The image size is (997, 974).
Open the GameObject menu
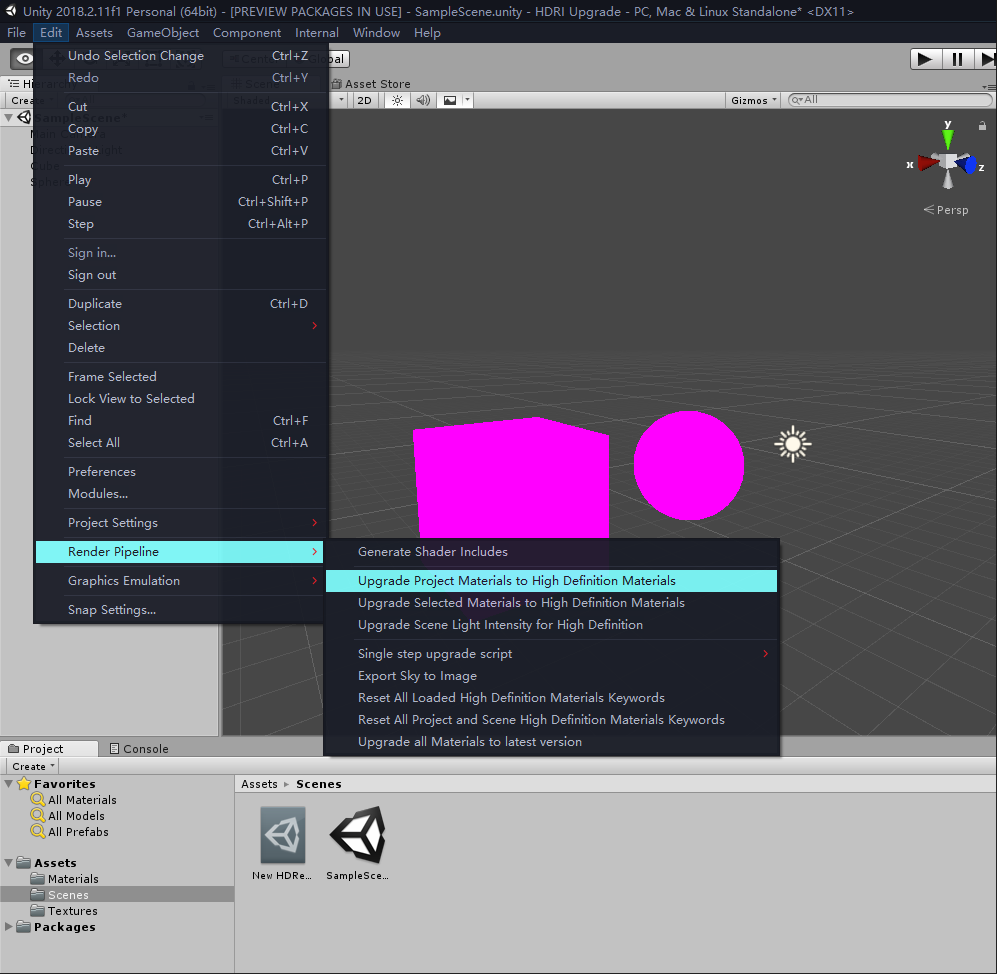click(x=163, y=32)
